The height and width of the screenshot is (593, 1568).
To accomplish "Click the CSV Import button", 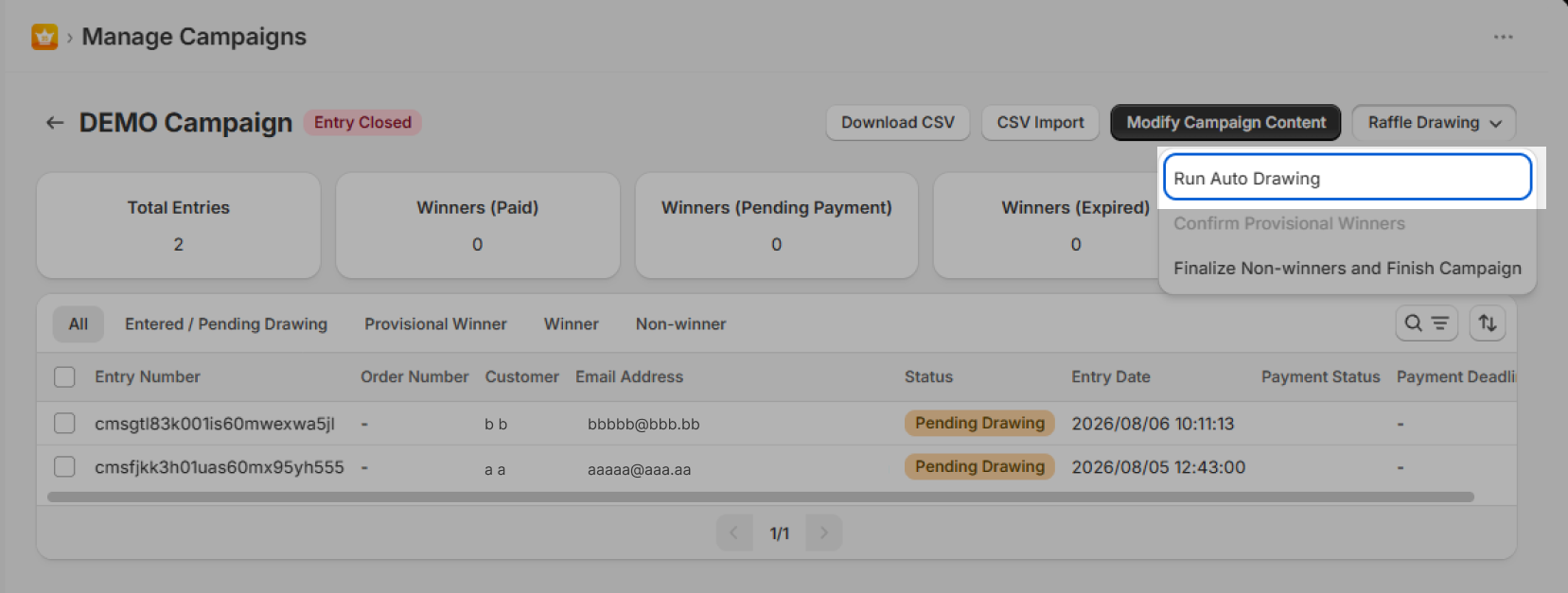I will point(1040,123).
